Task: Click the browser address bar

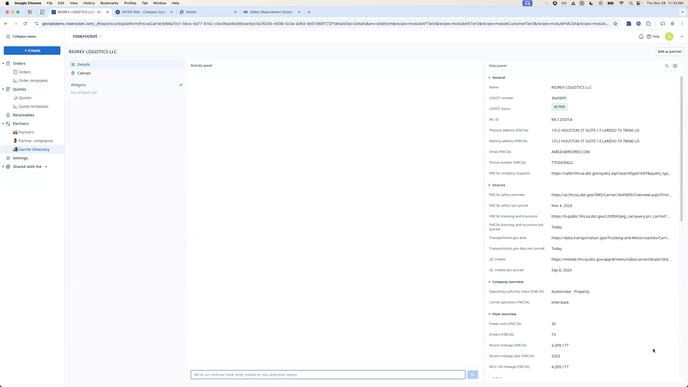Action: click(325, 24)
